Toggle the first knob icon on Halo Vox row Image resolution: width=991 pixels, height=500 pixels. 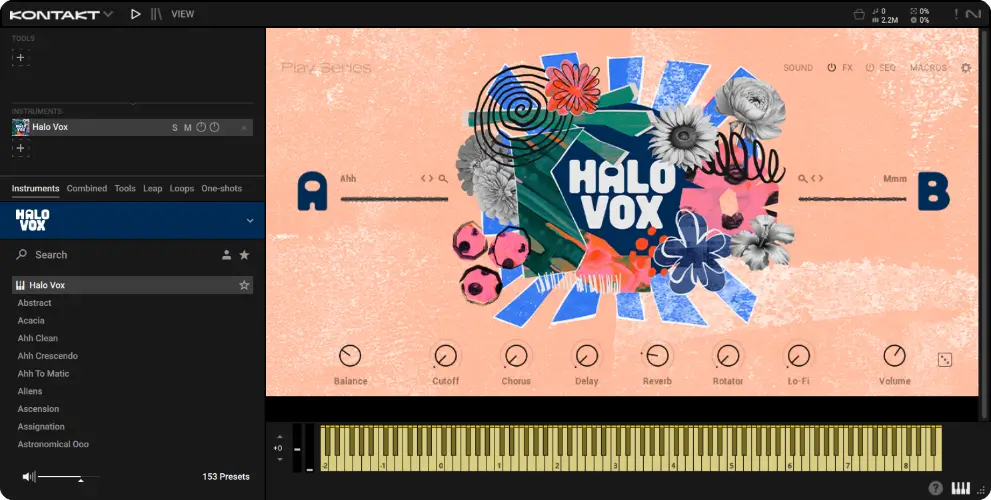point(201,127)
